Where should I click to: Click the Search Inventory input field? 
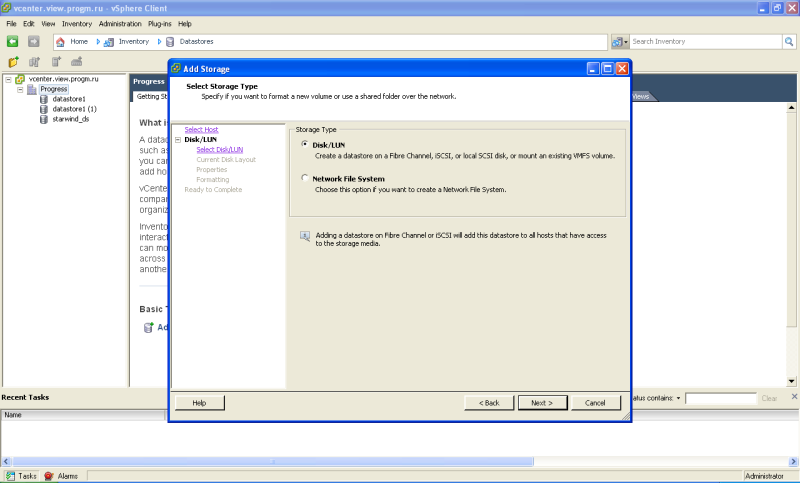(x=706, y=42)
